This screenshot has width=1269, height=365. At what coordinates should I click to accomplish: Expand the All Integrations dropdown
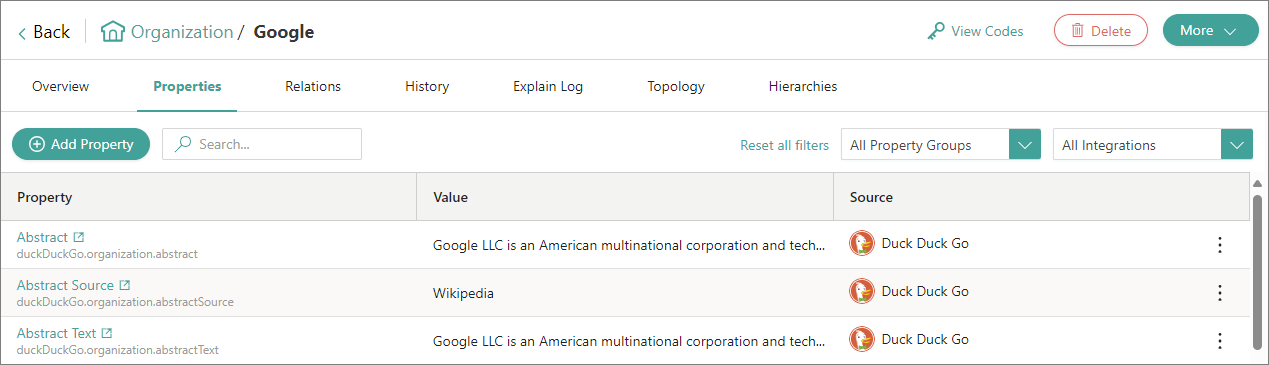(1237, 145)
